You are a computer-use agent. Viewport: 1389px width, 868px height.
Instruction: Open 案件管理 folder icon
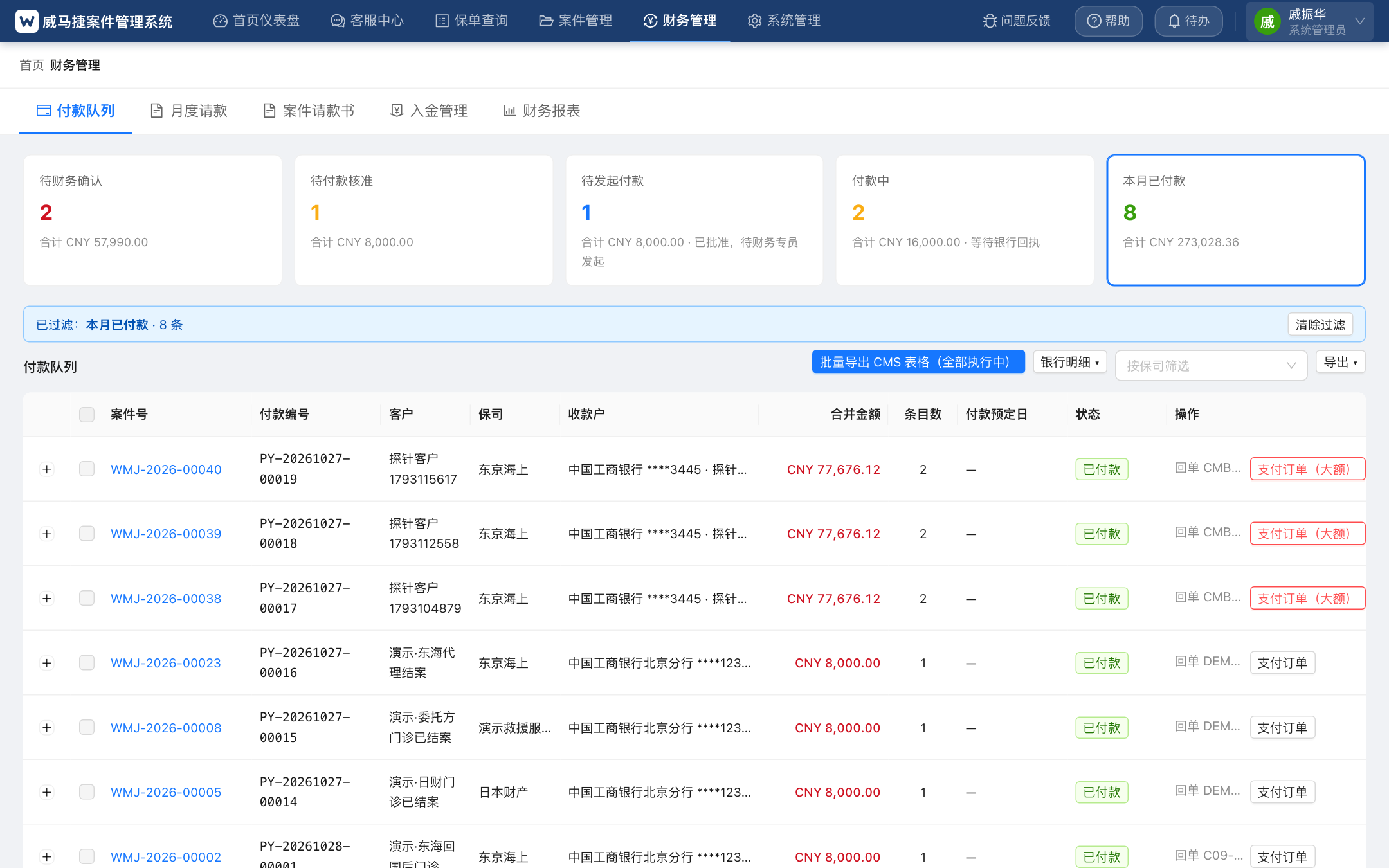pyautogui.click(x=546, y=21)
